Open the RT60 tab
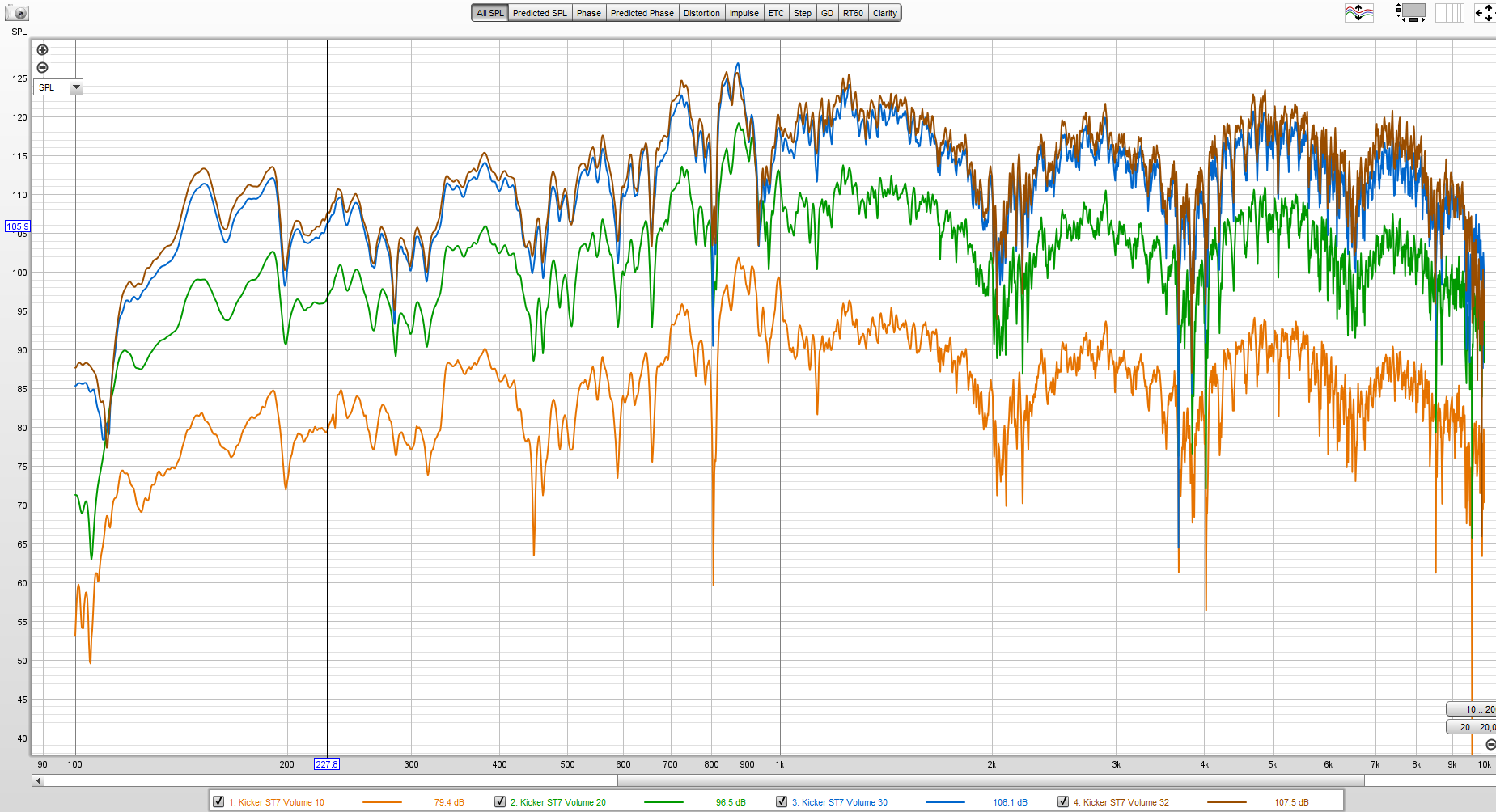This screenshot has height=812, width=1496. pyautogui.click(x=853, y=13)
